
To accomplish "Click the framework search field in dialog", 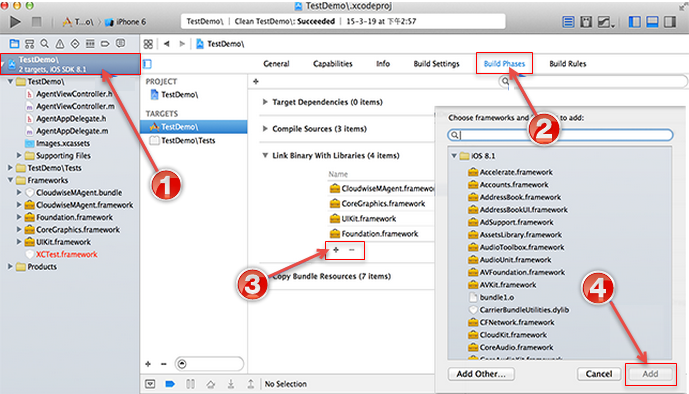I will click(x=560, y=135).
